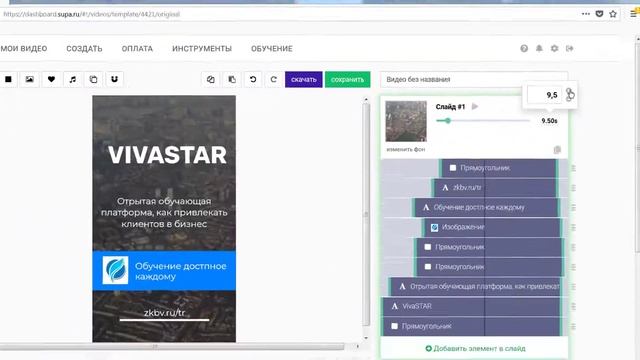Viewport: 640px width, 360px height.
Task: Click the logo image on canvas
Action: pos(115,270)
